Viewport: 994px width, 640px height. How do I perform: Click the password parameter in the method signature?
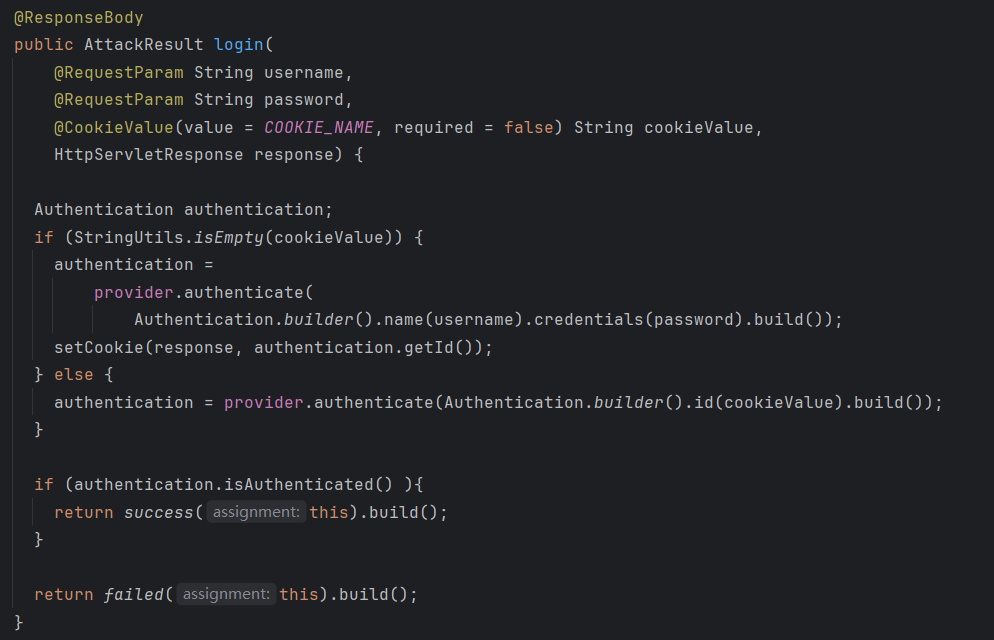coord(303,100)
